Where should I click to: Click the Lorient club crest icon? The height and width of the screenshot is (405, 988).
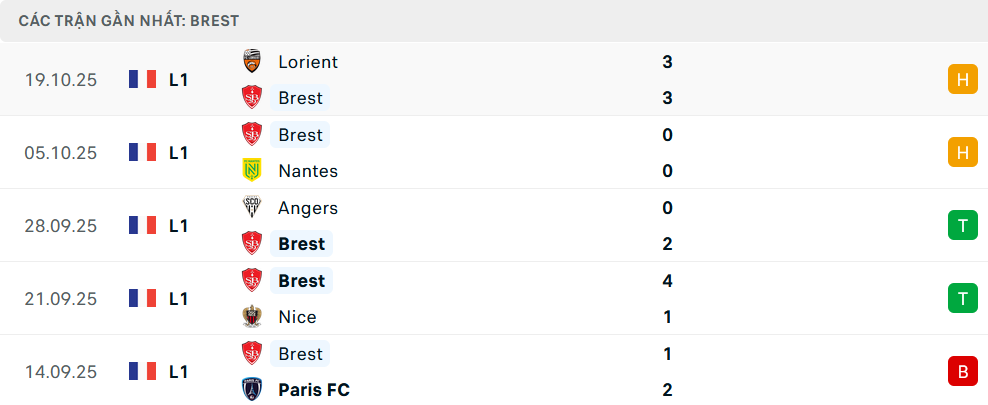(252, 62)
